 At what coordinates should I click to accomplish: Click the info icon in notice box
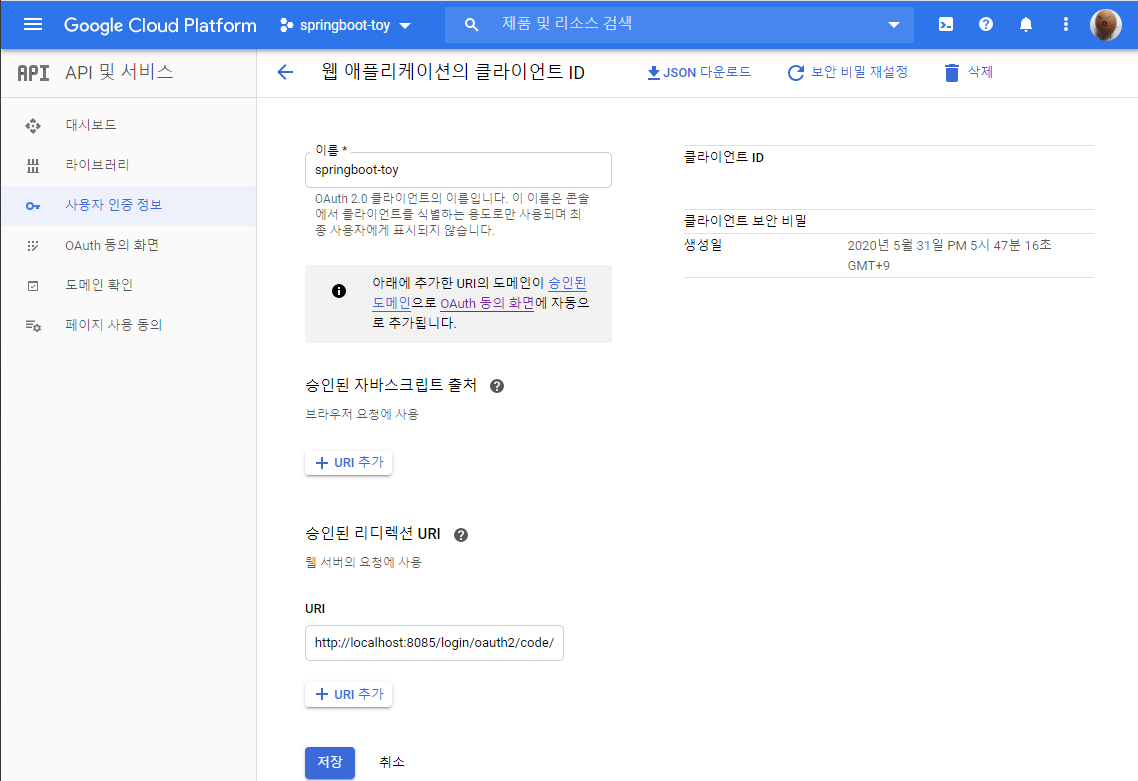tap(339, 291)
